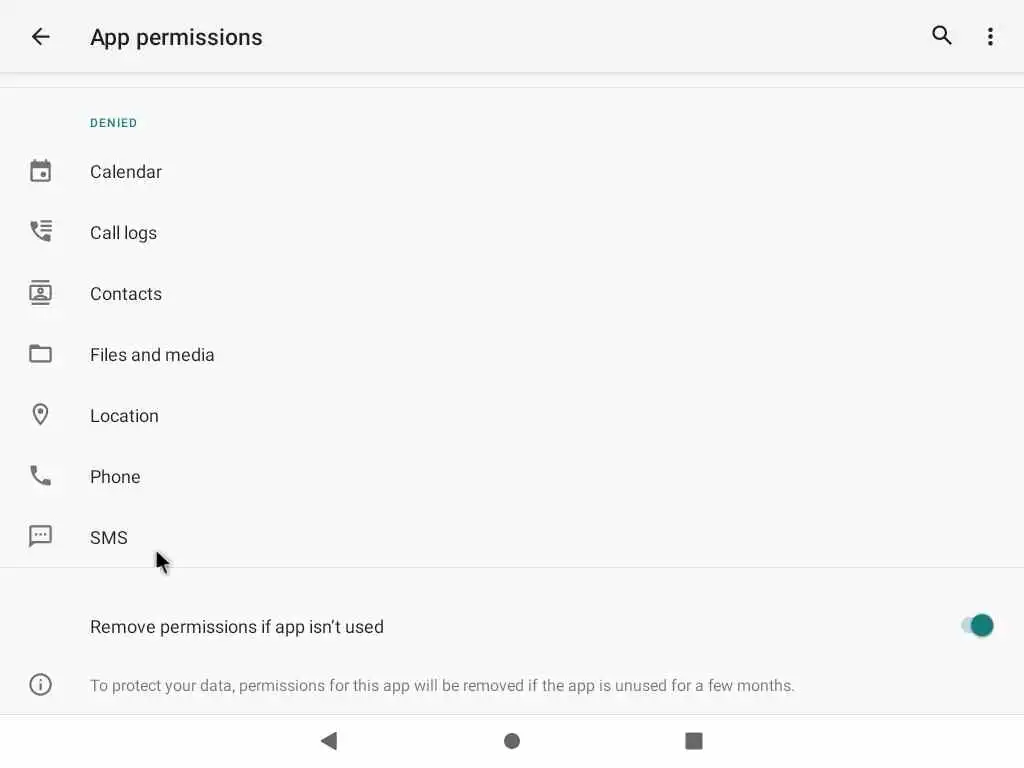The image size is (1024, 768).
Task: Open the Calendar permission entry
Action: coord(126,172)
